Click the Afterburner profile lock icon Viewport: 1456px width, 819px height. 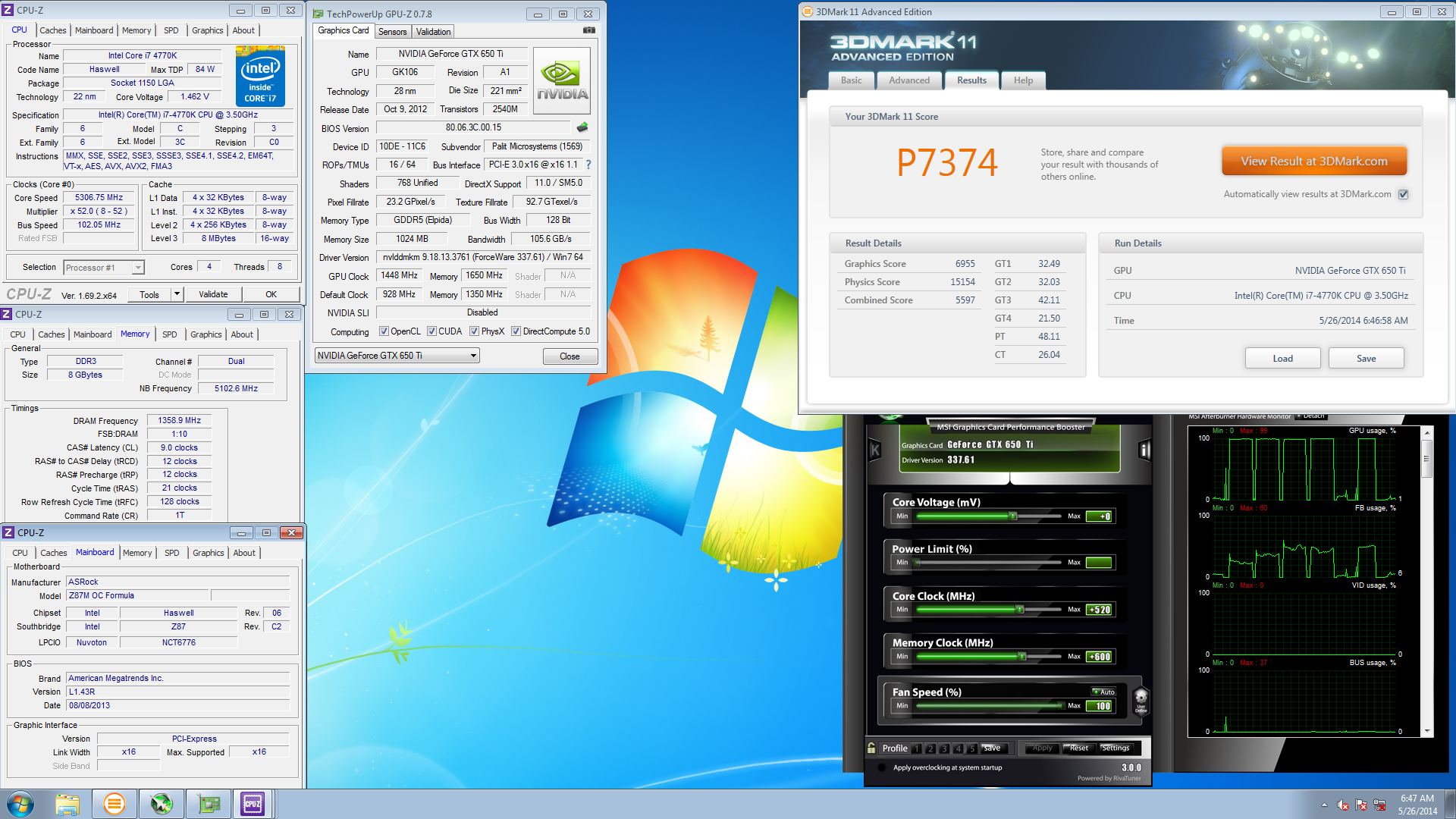click(x=871, y=748)
